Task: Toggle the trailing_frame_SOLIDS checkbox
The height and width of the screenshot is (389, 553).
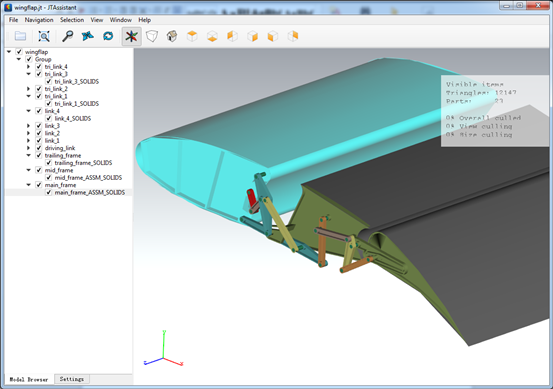Action: click(x=49, y=163)
